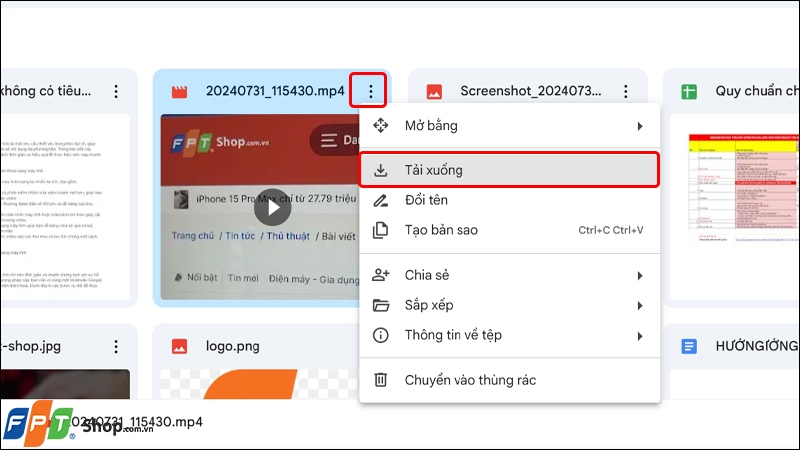This screenshot has height=450, width=800.
Task: Click the Ctrl+C Ctrl+V shortcut text
Action: (x=611, y=231)
